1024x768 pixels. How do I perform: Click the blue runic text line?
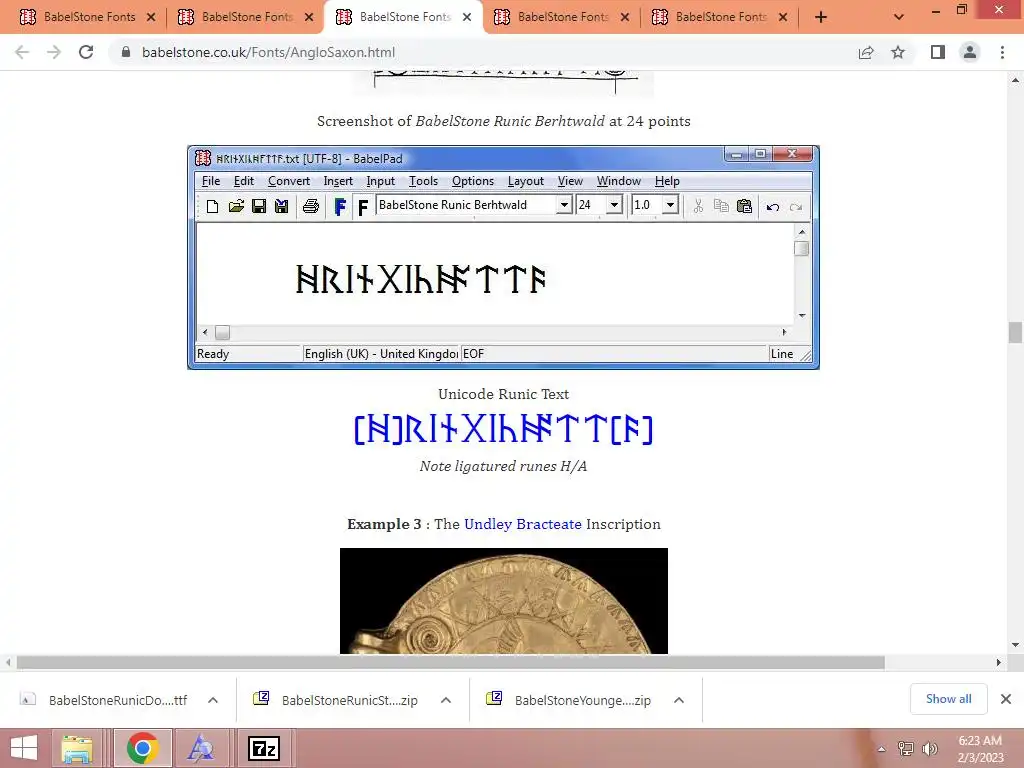click(x=504, y=429)
